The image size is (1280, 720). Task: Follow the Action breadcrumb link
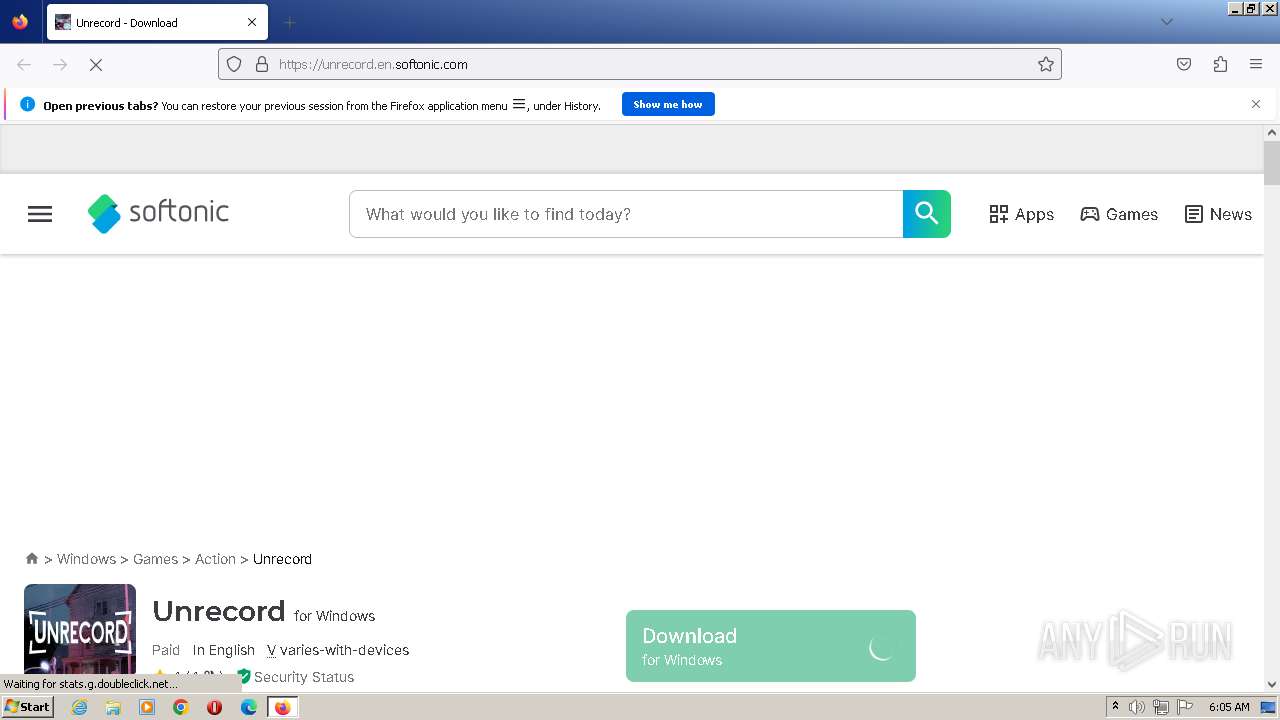(x=215, y=559)
